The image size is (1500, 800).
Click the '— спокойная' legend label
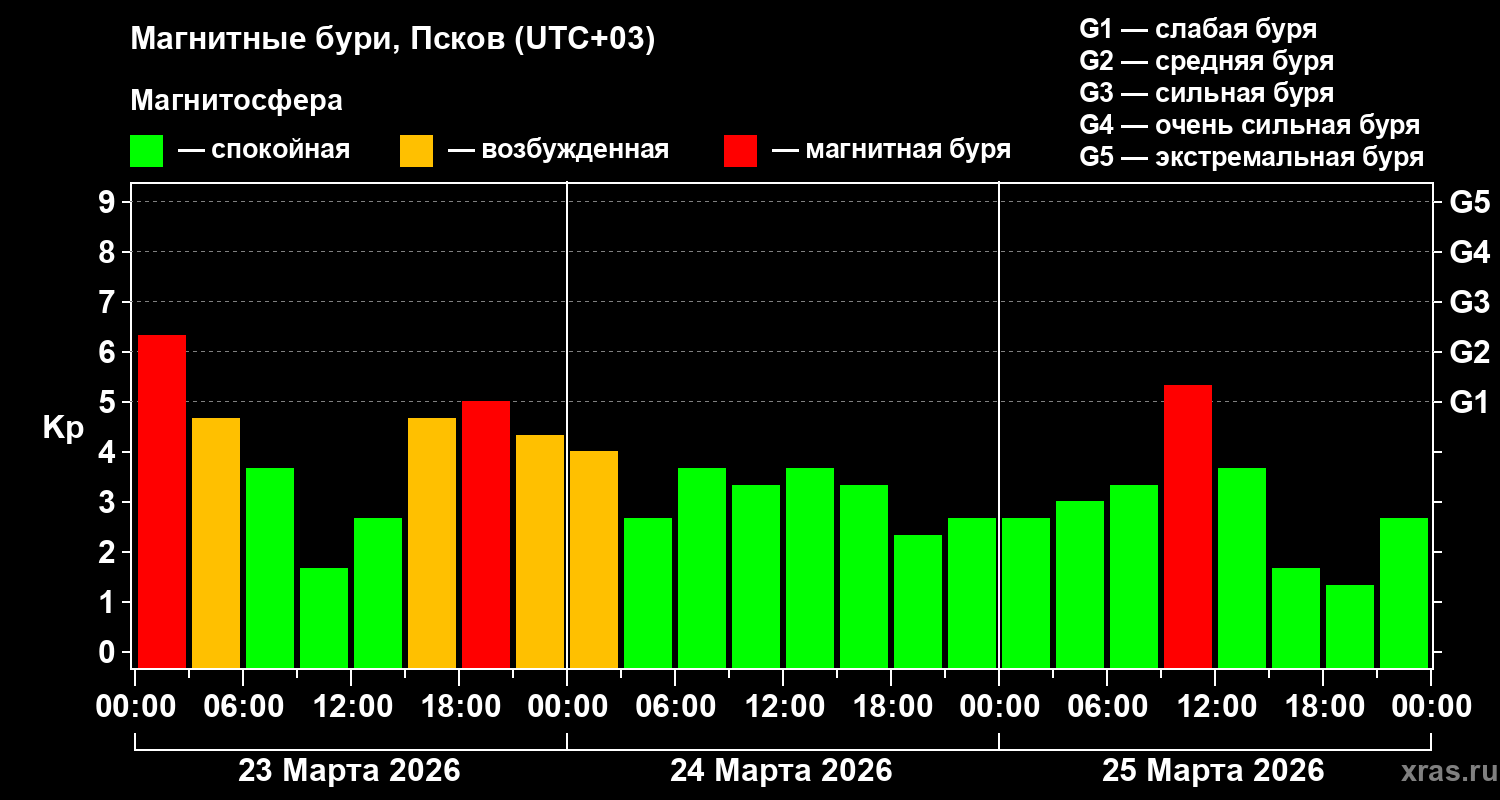coord(264,151)
